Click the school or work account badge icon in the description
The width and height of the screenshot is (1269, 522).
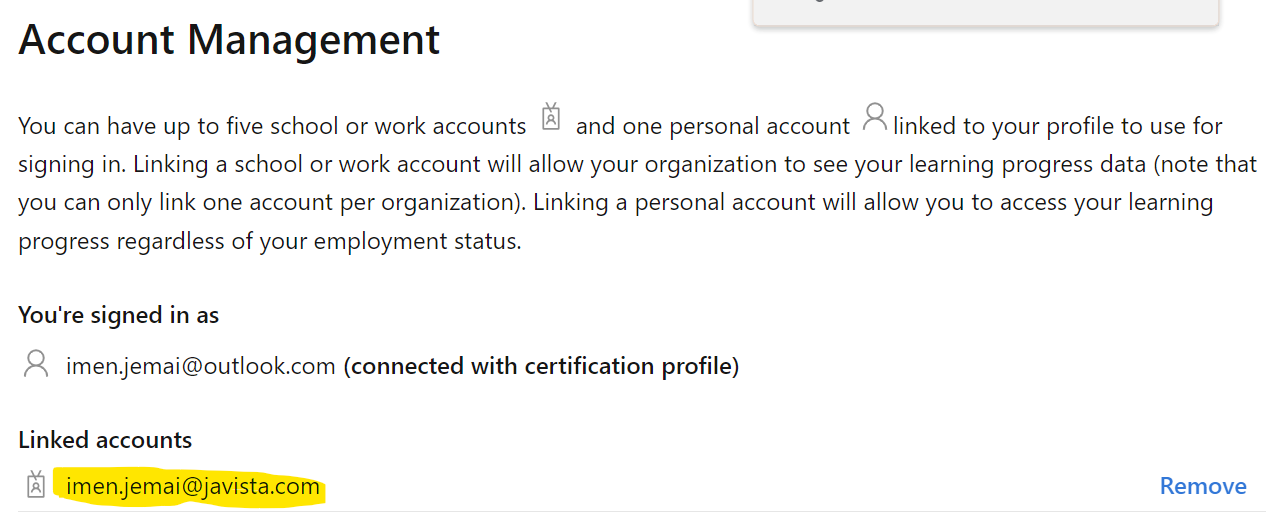coord(550,117)
